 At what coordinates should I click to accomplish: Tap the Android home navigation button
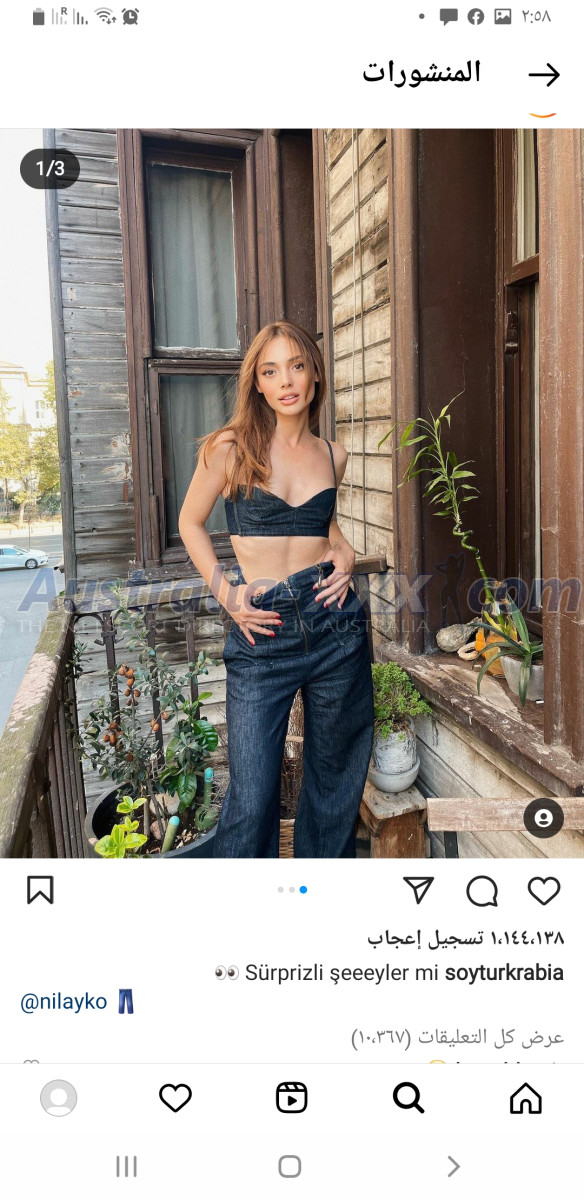tap(290, 1166)
